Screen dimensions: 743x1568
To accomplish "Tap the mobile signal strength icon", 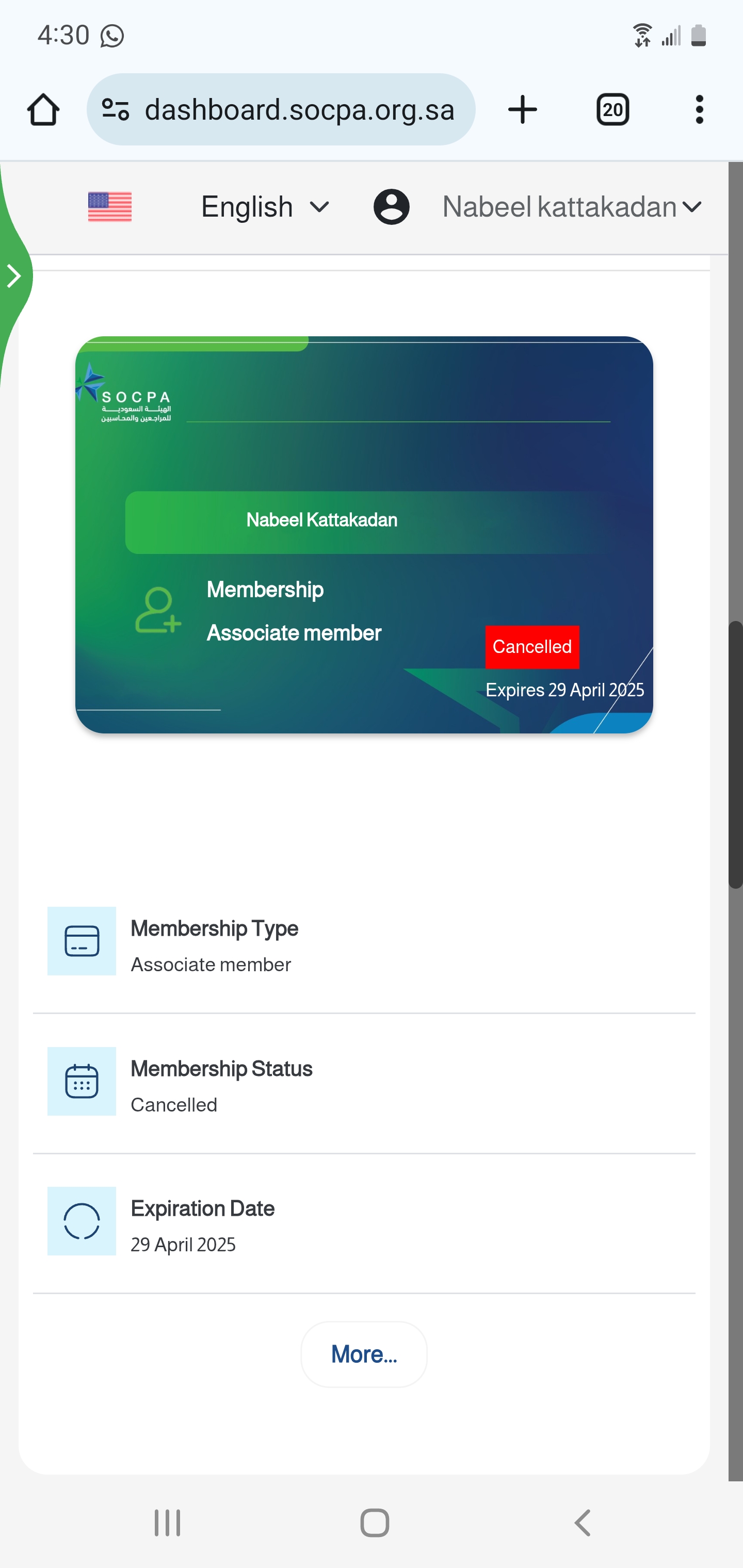I will click(671, 35).
